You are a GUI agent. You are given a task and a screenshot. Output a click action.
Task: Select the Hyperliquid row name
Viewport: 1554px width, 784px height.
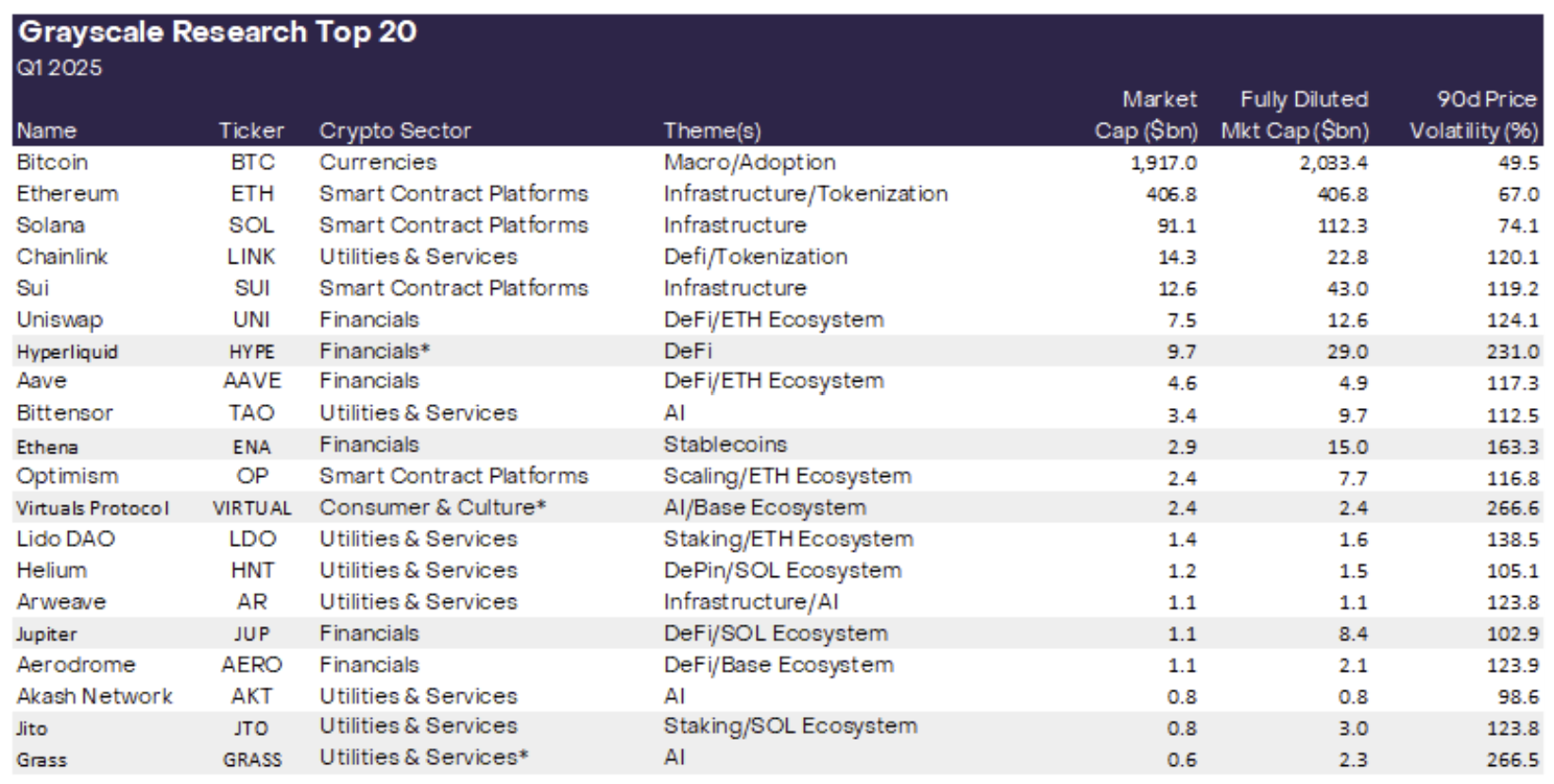click(x=67, y=352)
